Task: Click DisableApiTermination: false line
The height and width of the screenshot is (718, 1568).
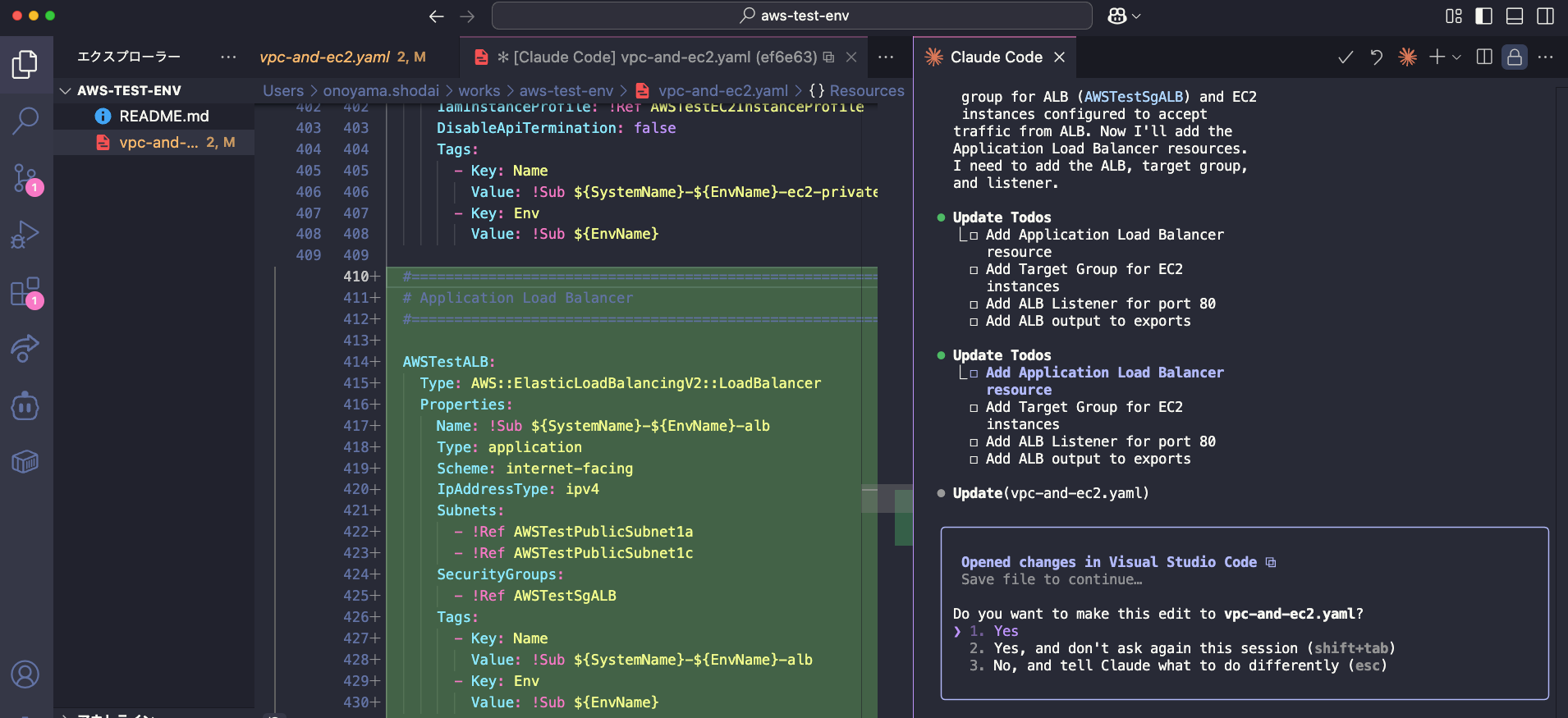Action: (557, 128)
